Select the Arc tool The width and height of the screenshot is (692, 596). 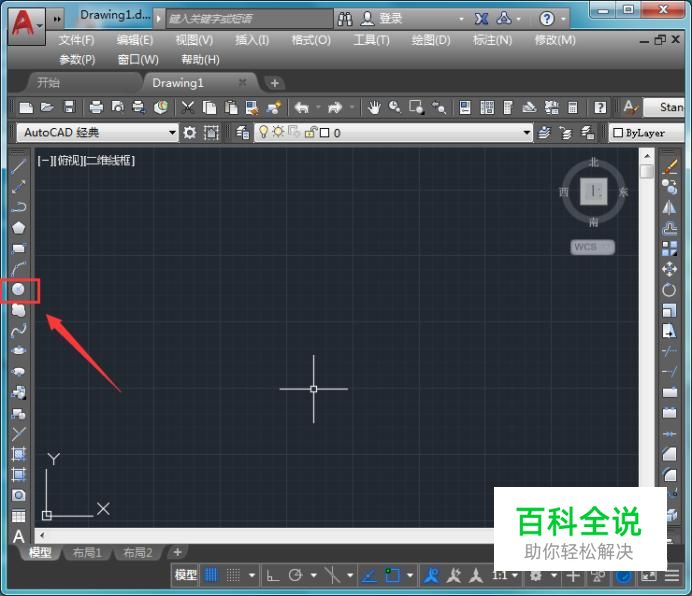[18, 268]
